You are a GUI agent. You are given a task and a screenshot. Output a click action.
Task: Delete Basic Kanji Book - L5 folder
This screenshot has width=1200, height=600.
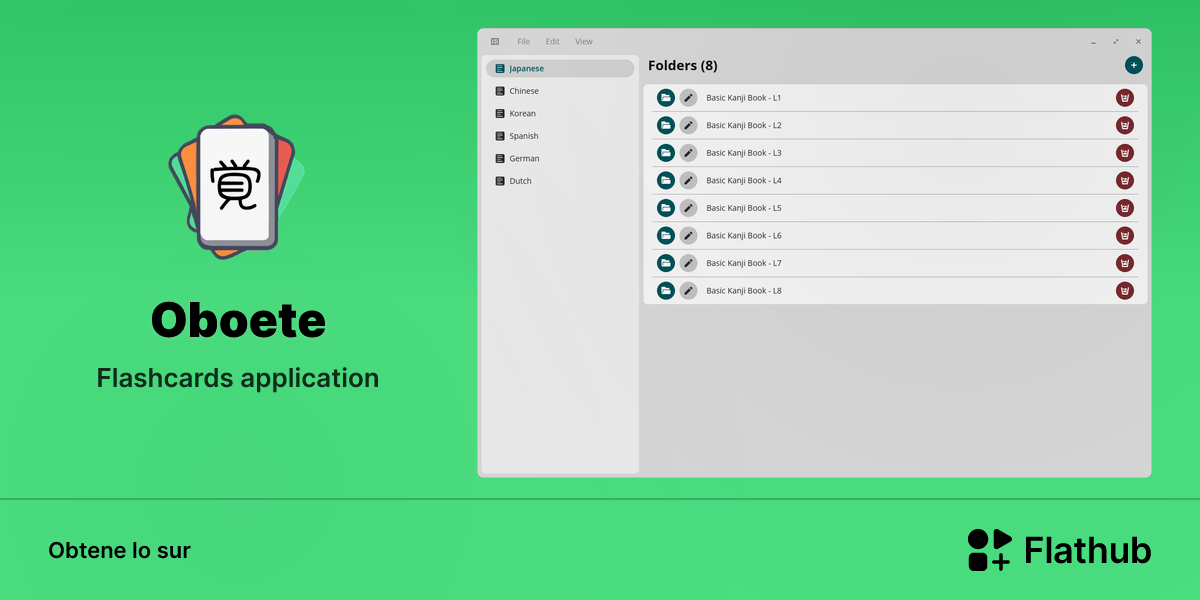pos(1125,208)
